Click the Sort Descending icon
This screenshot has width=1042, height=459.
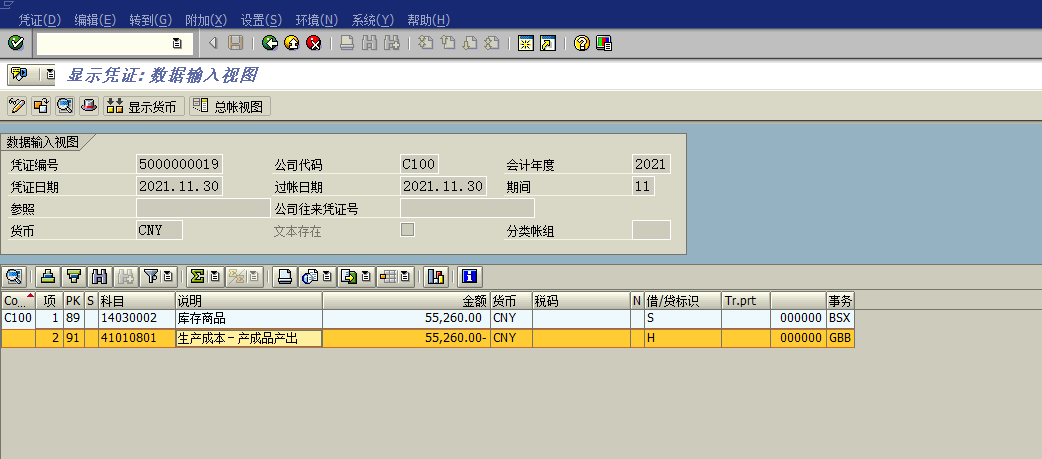[74, 276]
